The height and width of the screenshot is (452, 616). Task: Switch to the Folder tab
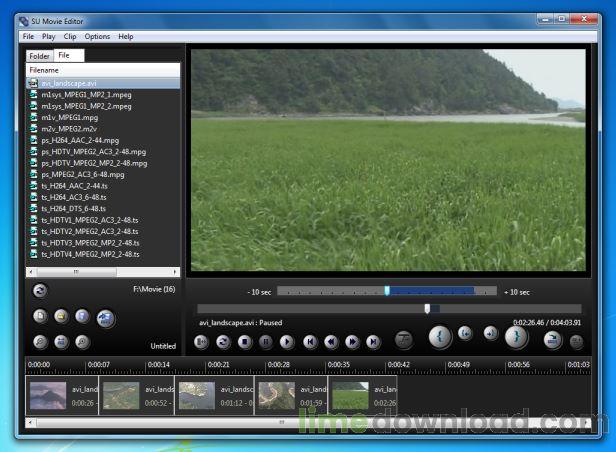tap(39, 56)
